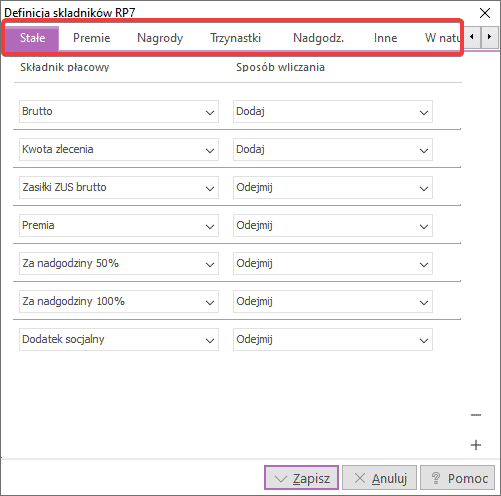Open help with the Pomoc button
Image resolution: width=501 pixels, height=496 pixels.
pos(457,478)
